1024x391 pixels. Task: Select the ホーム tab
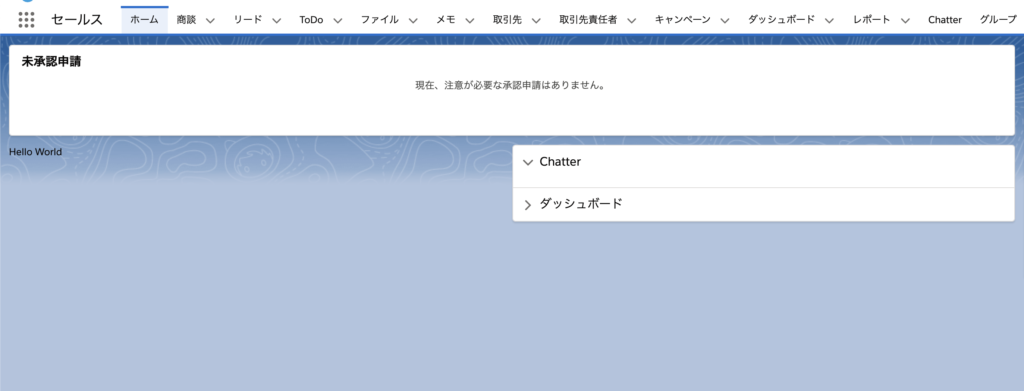[x=144, y=20]
